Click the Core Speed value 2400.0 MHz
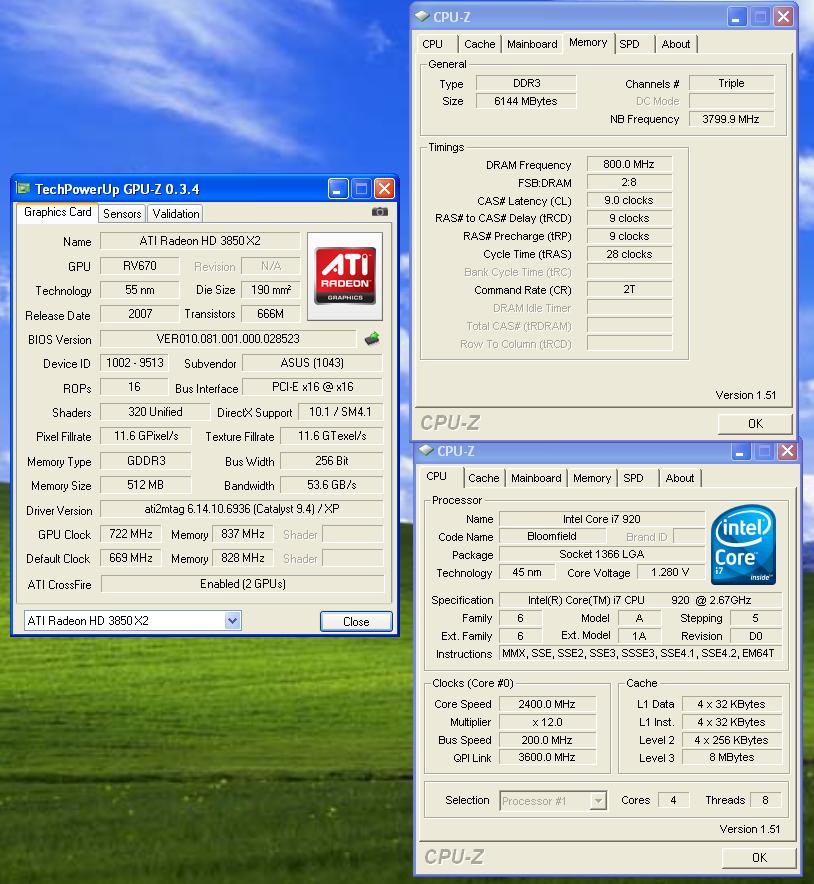Screen dimensions: 814x884 pos(547,704)
